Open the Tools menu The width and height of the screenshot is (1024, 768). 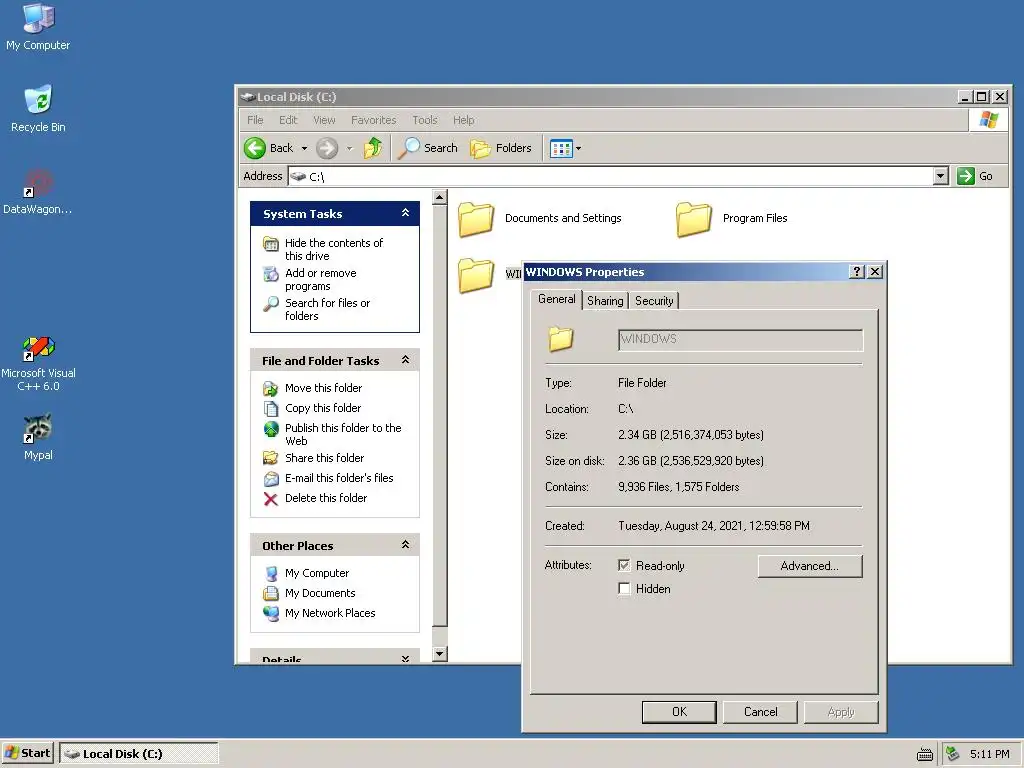[x=424, y=120]
